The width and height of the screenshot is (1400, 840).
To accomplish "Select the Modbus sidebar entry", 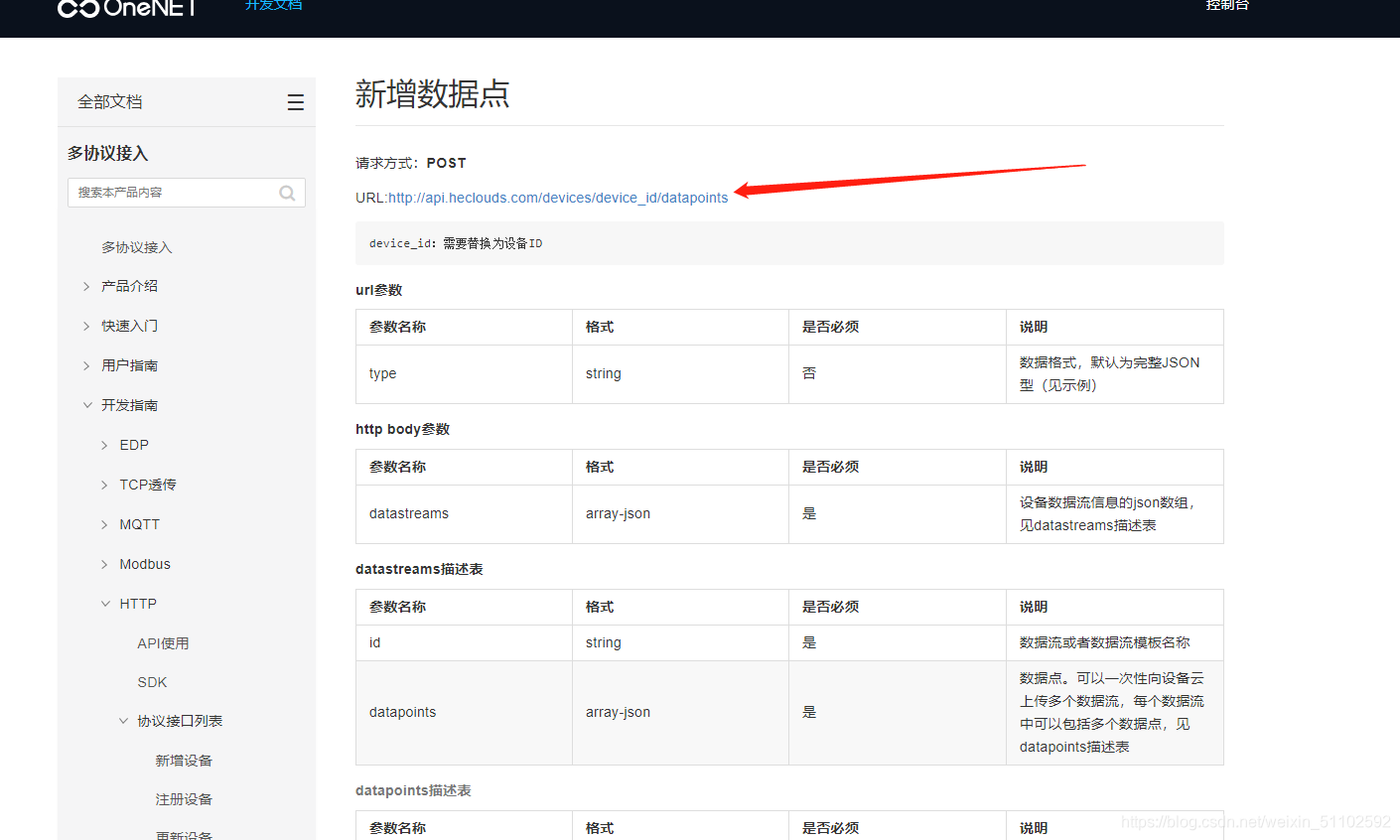I will pos(145,564).
